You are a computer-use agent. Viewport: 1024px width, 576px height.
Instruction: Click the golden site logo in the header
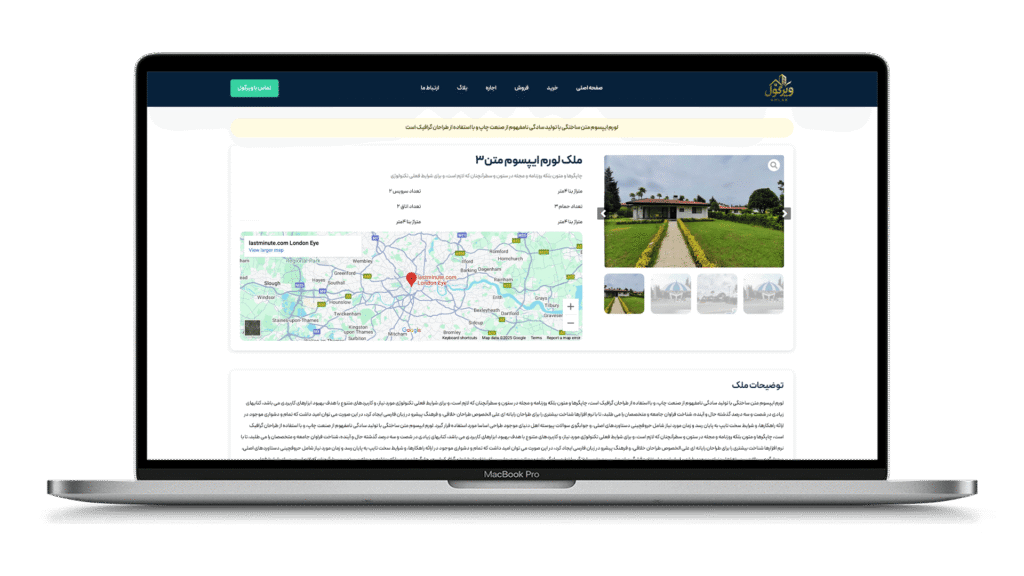coord(775,88)
